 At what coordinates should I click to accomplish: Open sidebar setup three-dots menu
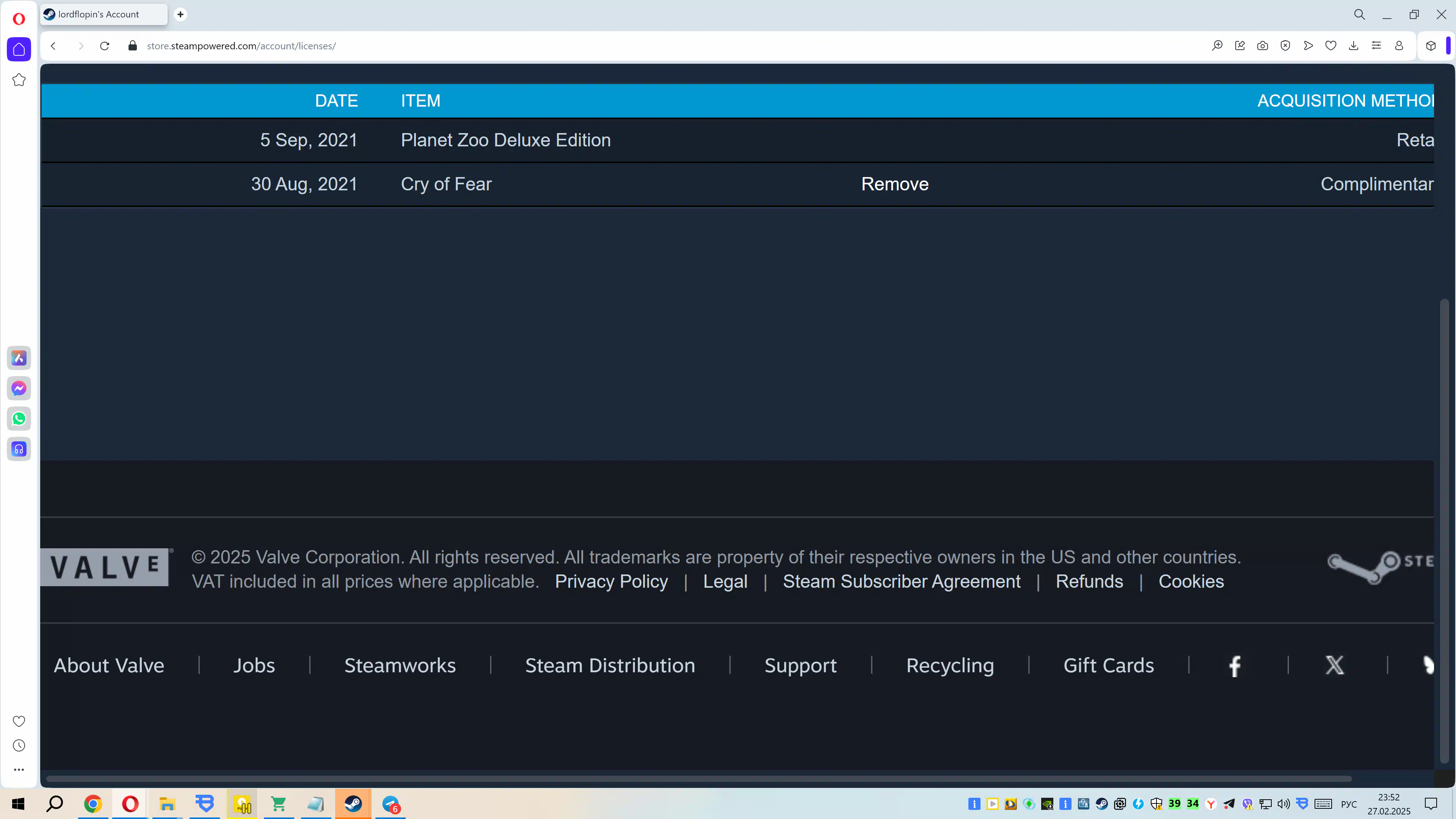[x=19, y=770]
